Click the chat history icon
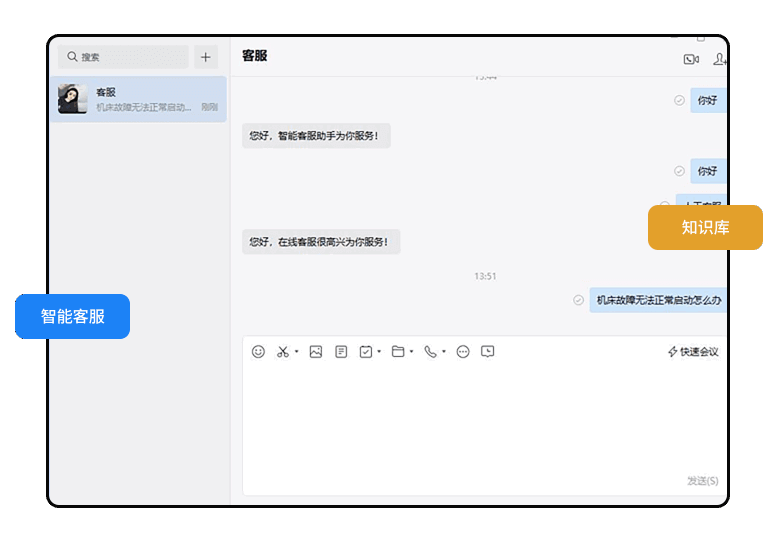This screenshot has height=556, width=776. pyautogui.click(x=488, y=352)
